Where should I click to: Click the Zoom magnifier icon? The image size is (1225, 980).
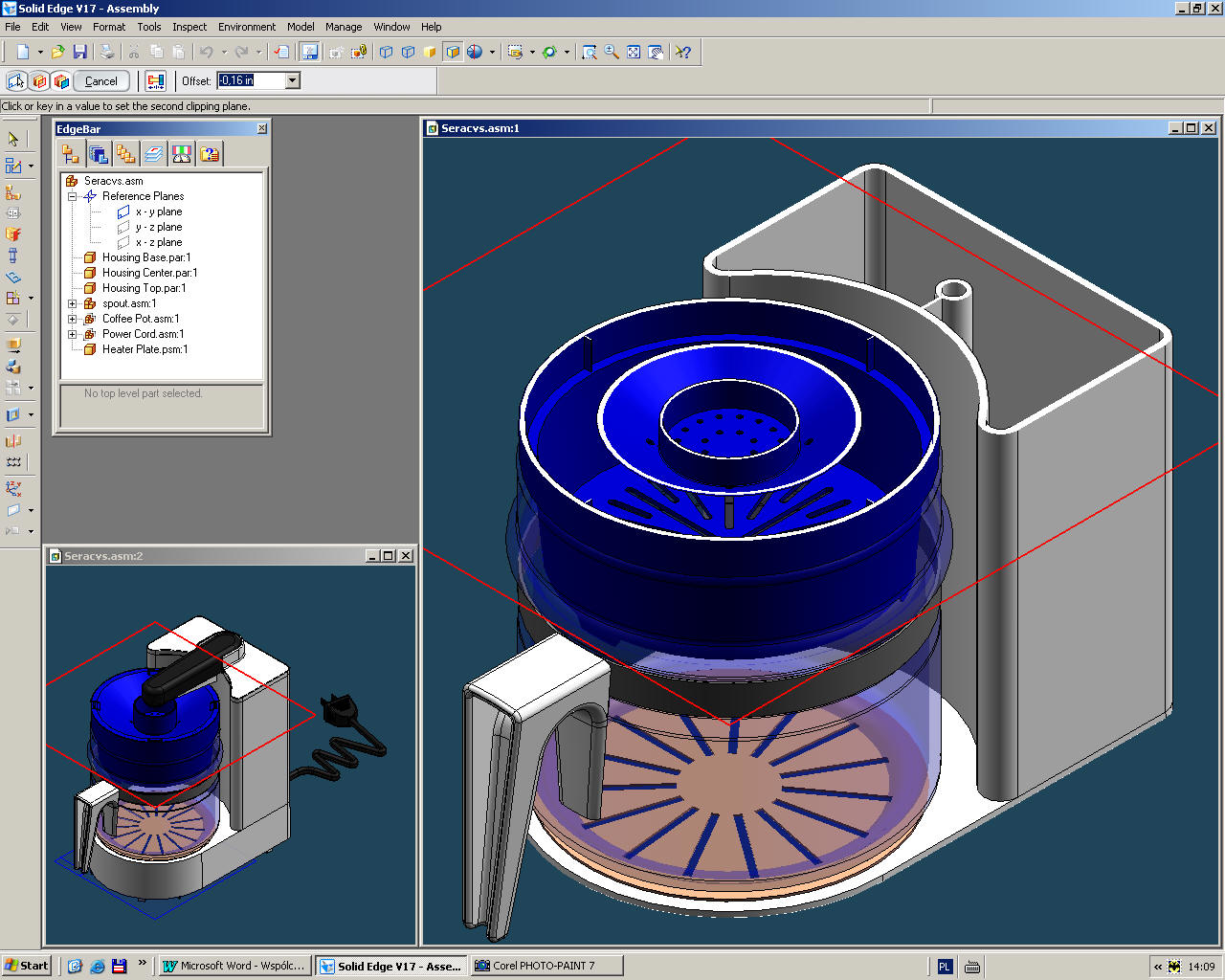pyautogui.click(x=612, y=52)
